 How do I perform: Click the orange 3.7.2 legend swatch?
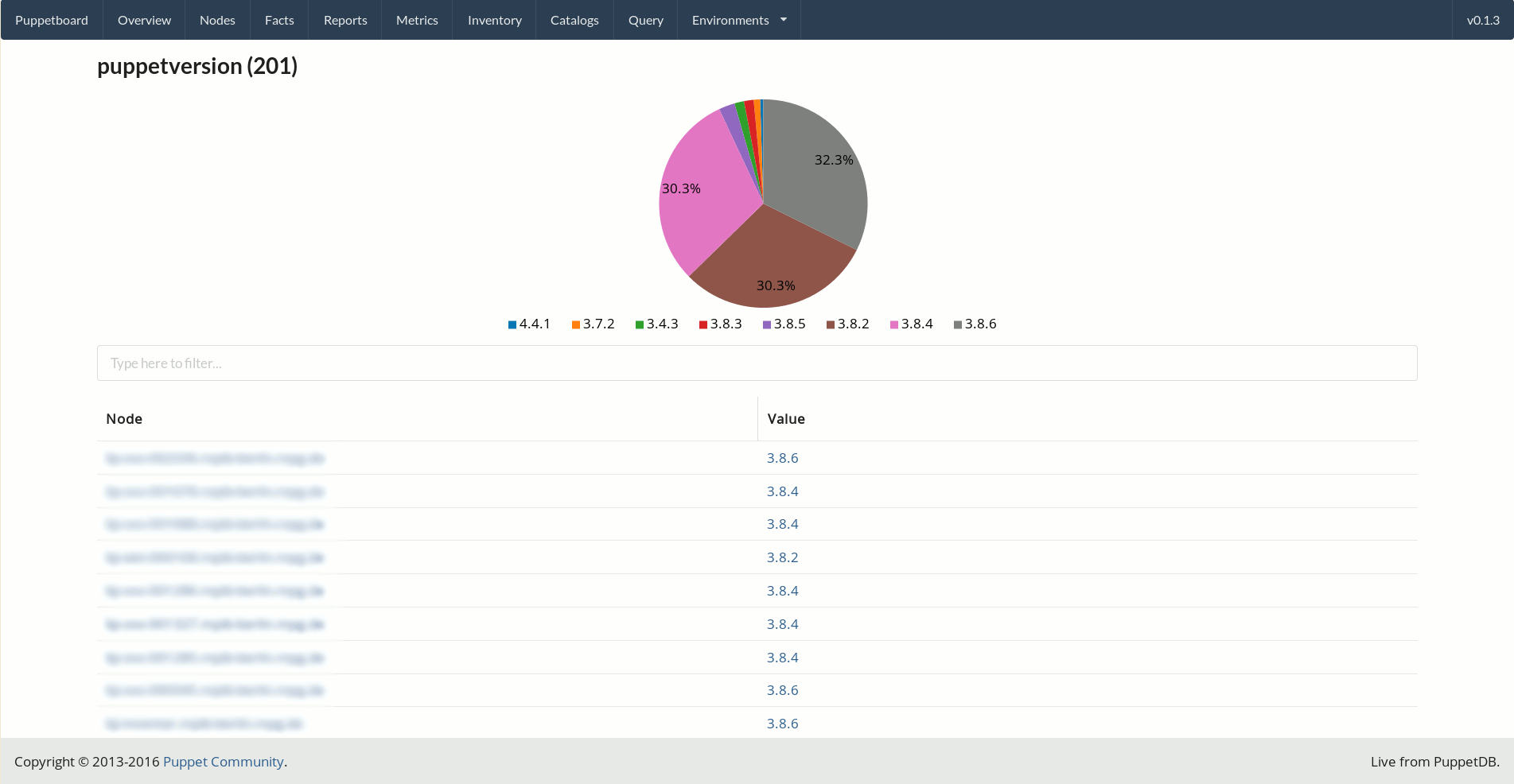pyautogui.click(x=576, y=324)
